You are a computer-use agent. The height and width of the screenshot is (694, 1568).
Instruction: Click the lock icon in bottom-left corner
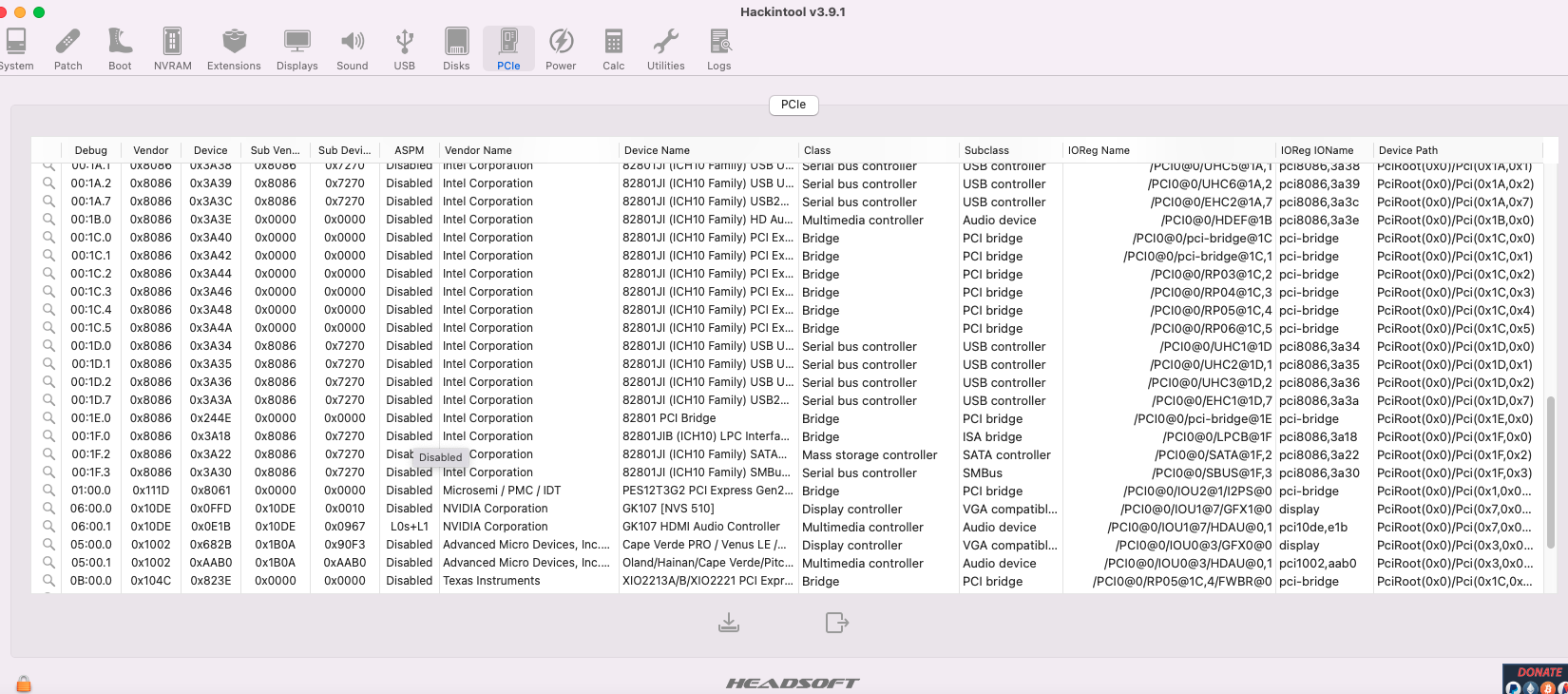pos(24,684)
